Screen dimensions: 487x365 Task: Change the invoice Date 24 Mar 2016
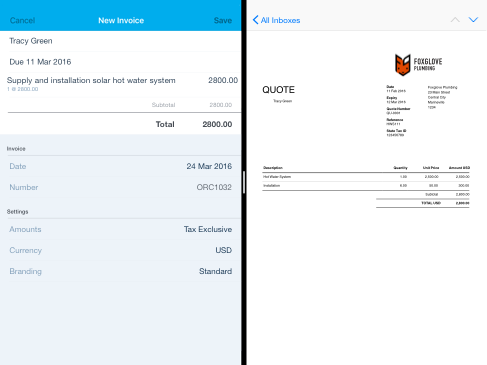[121, 166]
